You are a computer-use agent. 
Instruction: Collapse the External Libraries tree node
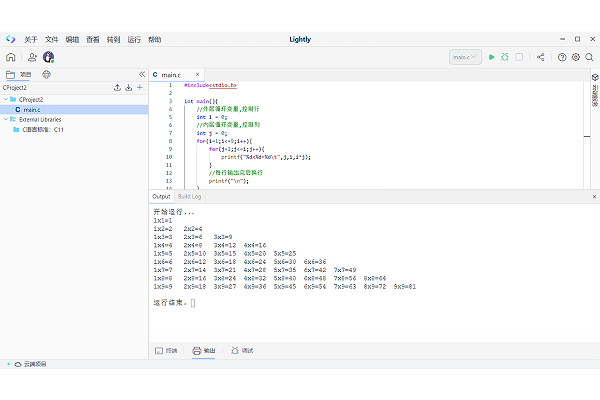click(x=6, y=119)
